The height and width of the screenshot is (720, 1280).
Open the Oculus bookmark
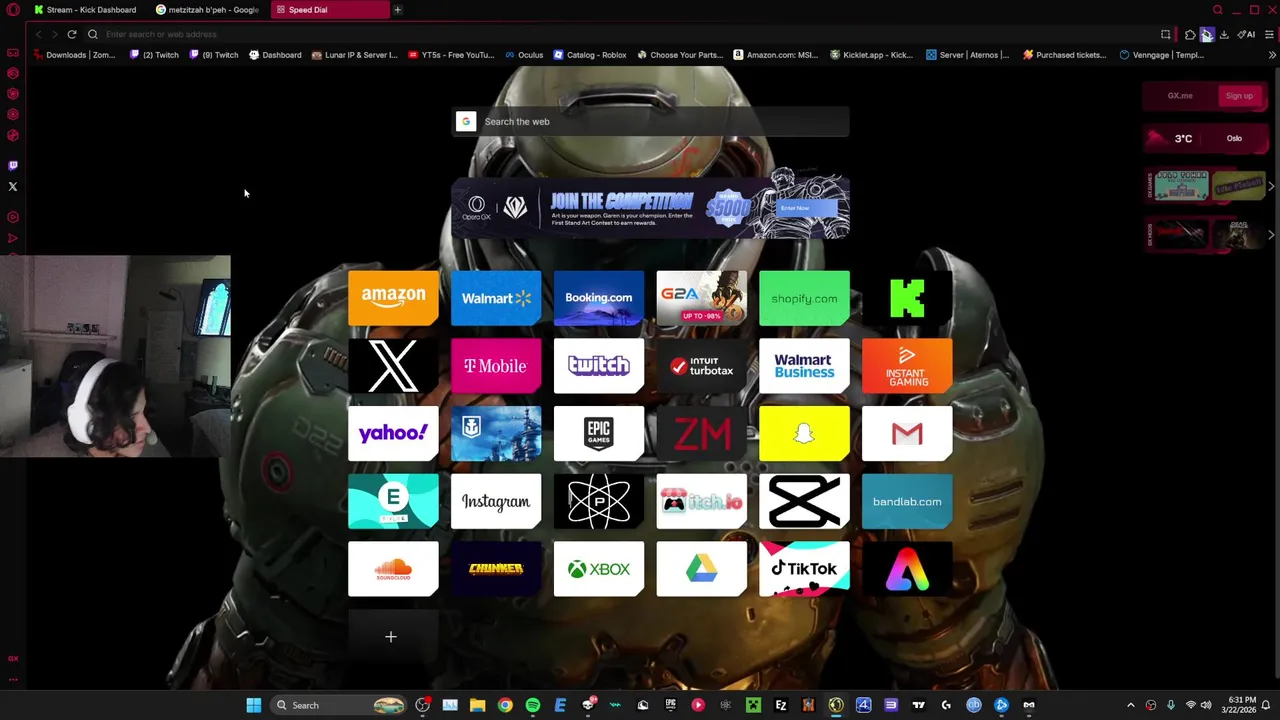(x=524, y=55)
